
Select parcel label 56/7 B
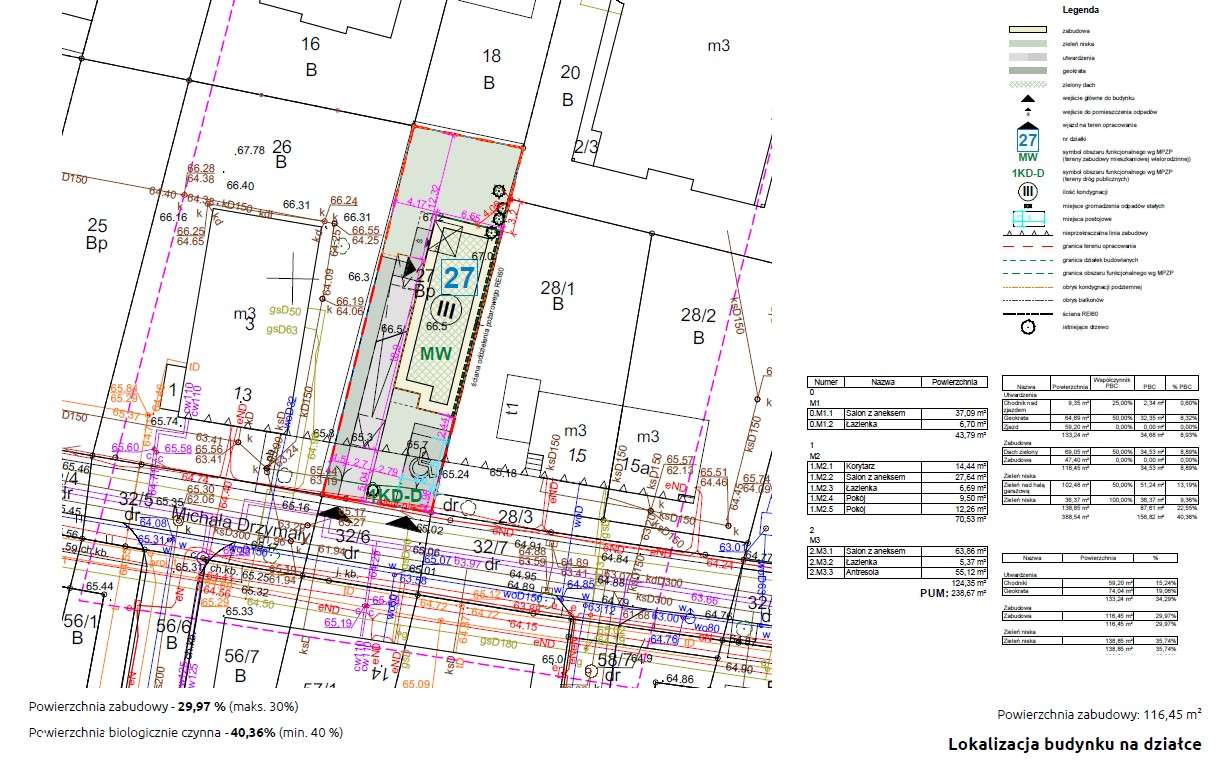240,665
